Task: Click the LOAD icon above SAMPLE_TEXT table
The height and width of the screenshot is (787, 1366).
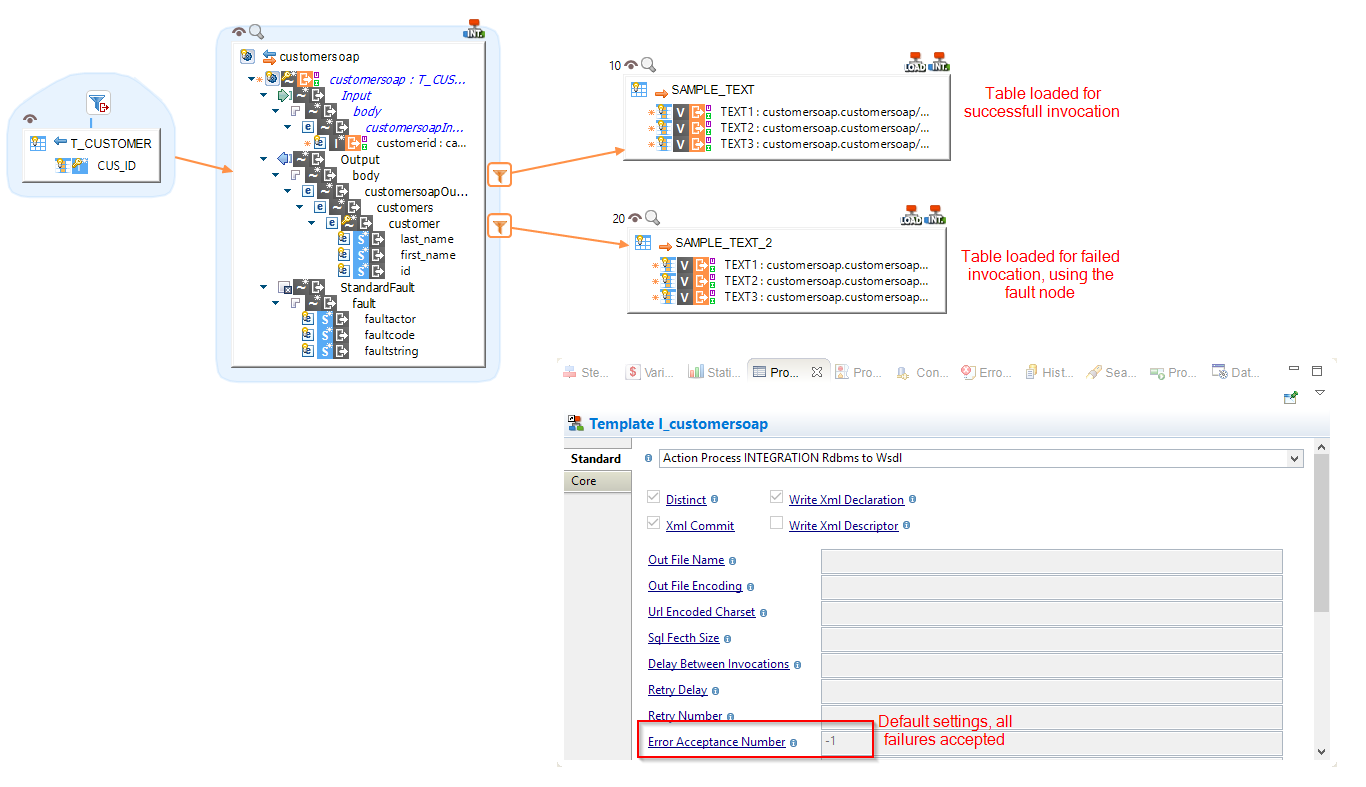Action: click(x=913, y=62)
